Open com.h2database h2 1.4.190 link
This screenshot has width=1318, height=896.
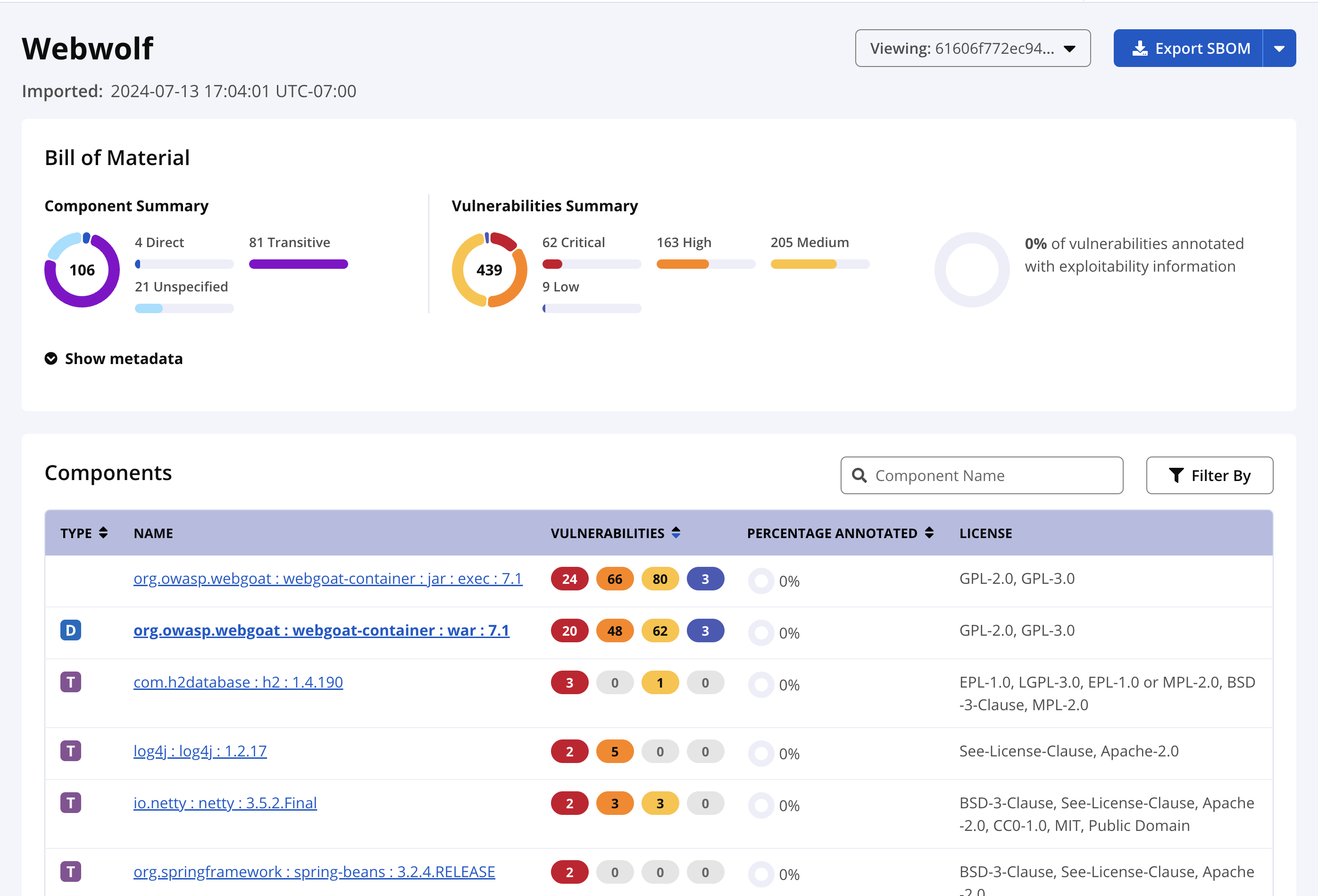pyautogui.click(x=238, y=682)
